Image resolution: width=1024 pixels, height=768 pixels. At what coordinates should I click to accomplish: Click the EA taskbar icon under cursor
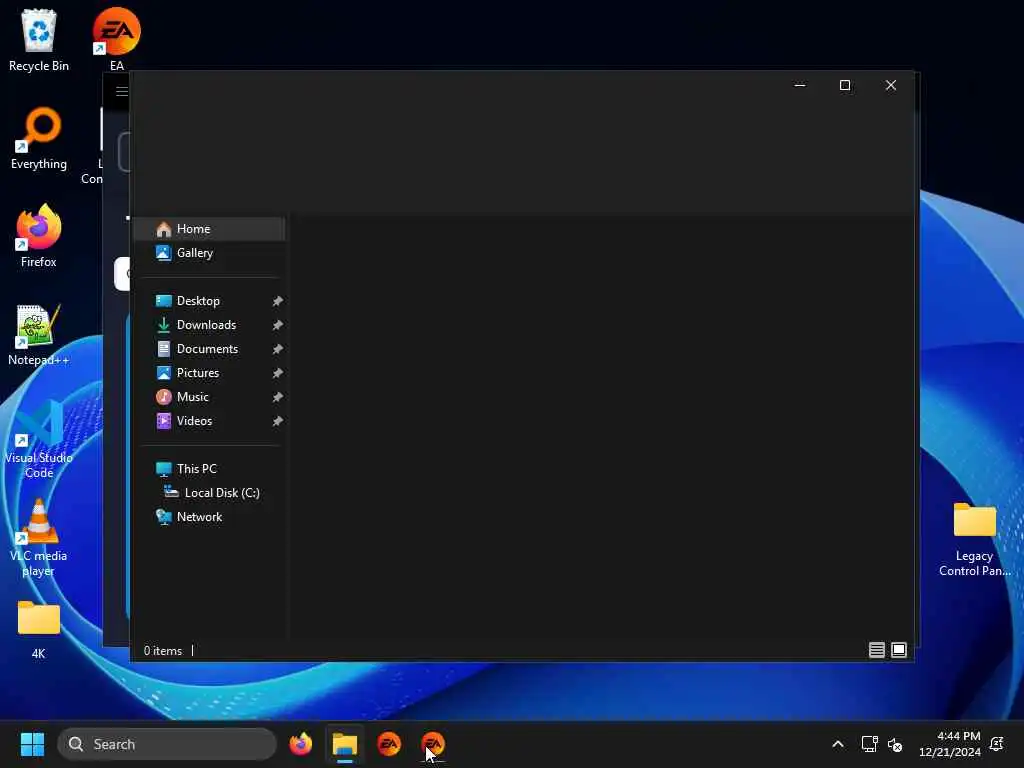point(433,744)
